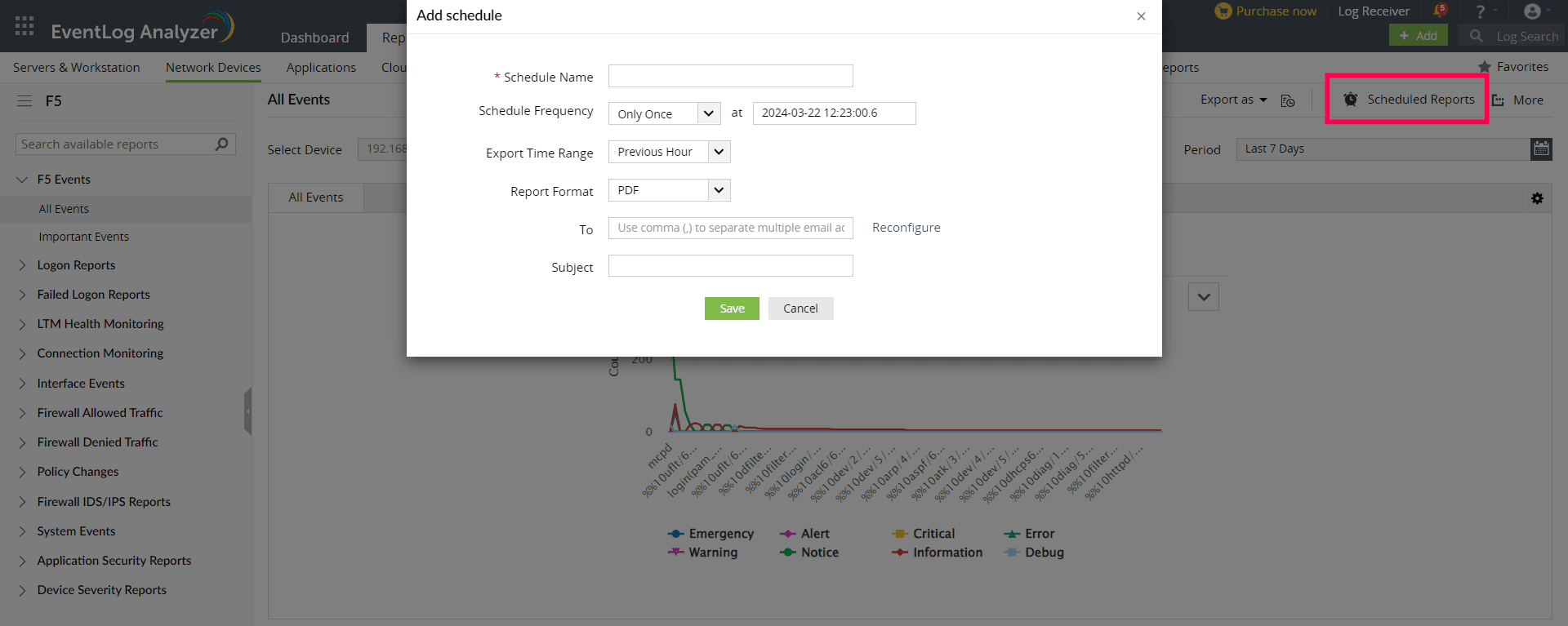Click the Cancel button
Image resolution: width=1568 pixels, height=626 pixels.
[800, 309]
